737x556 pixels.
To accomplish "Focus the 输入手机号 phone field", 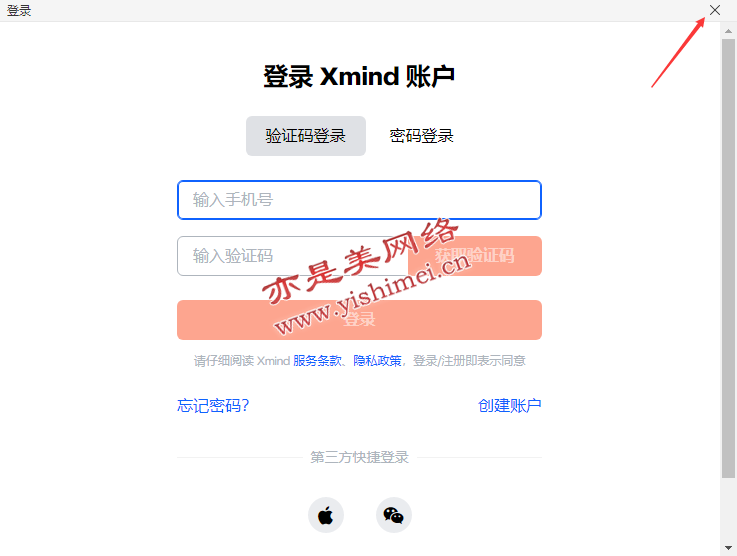I will (360, 200).
